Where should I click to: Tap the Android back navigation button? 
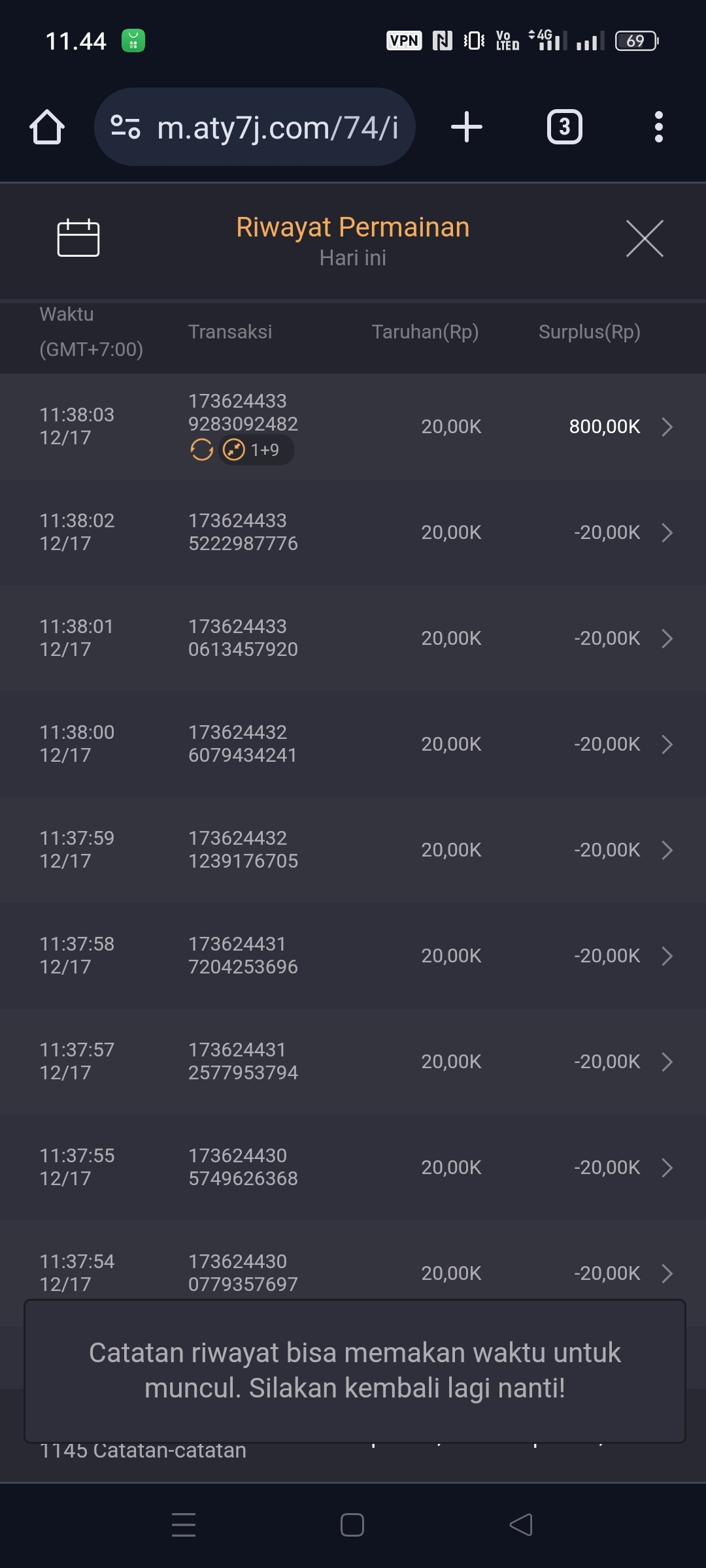coord(521,1525)
